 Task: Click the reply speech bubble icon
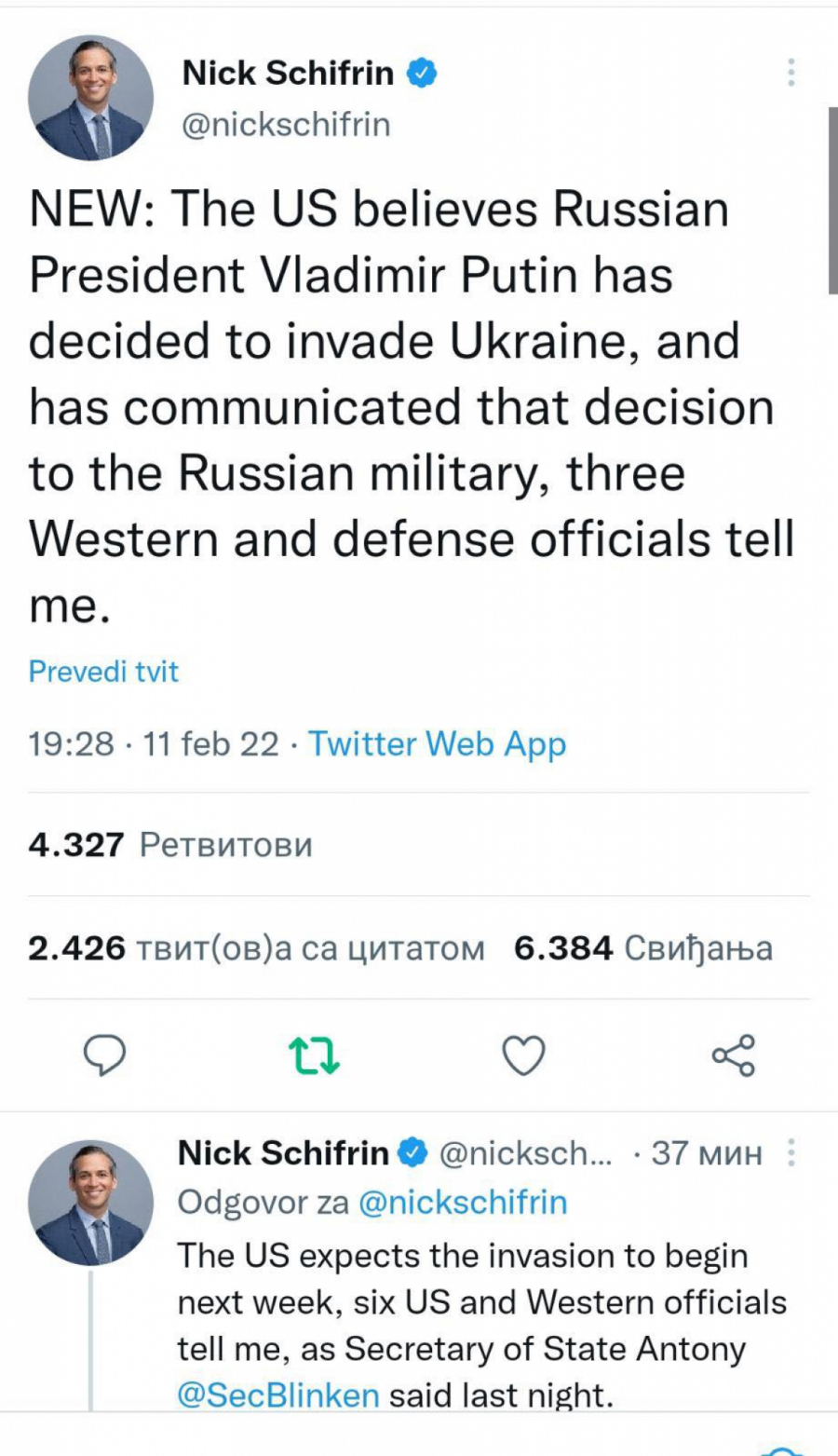104,1055
